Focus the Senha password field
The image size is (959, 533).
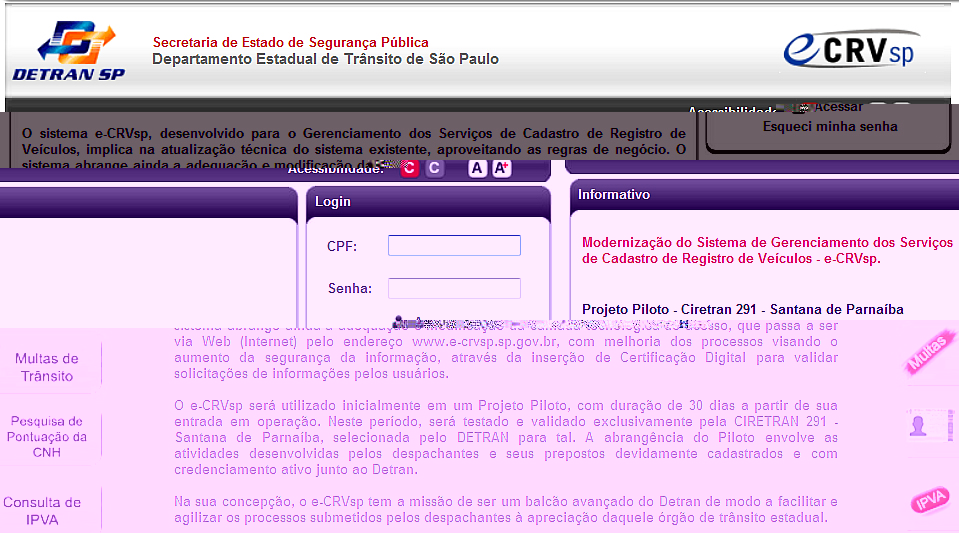click(454, 288)
